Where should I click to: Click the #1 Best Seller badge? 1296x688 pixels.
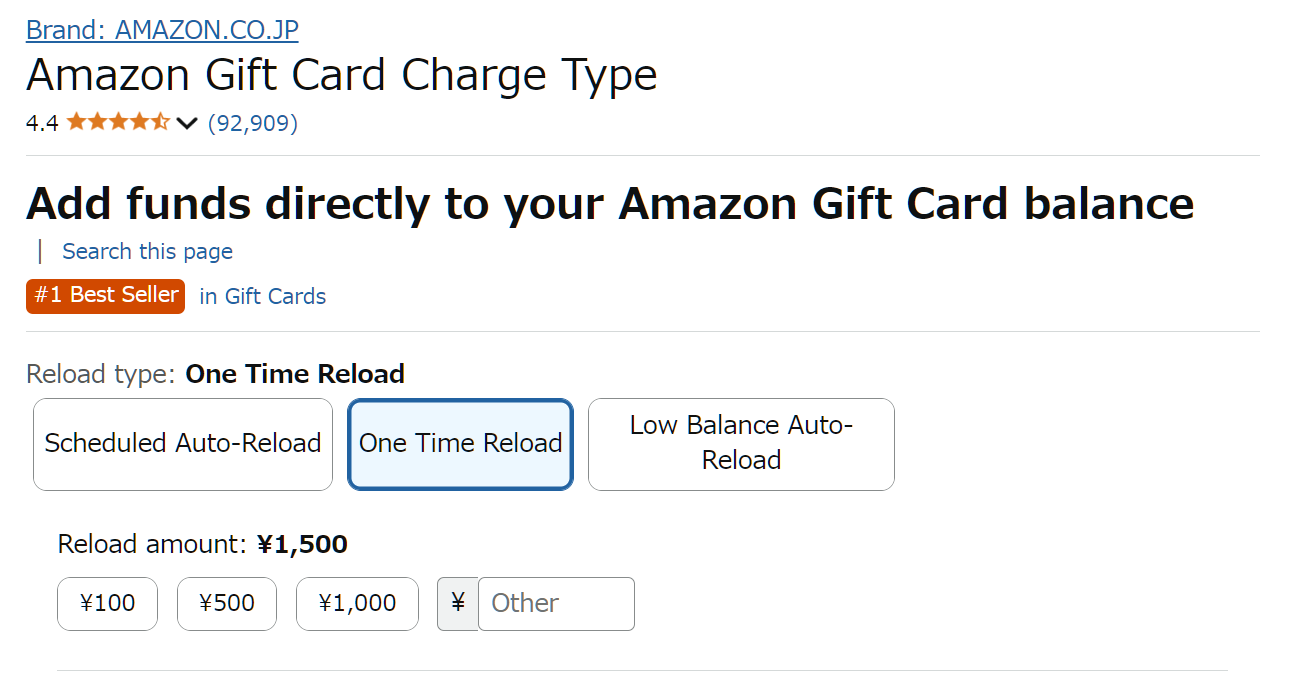click(106, 296)
